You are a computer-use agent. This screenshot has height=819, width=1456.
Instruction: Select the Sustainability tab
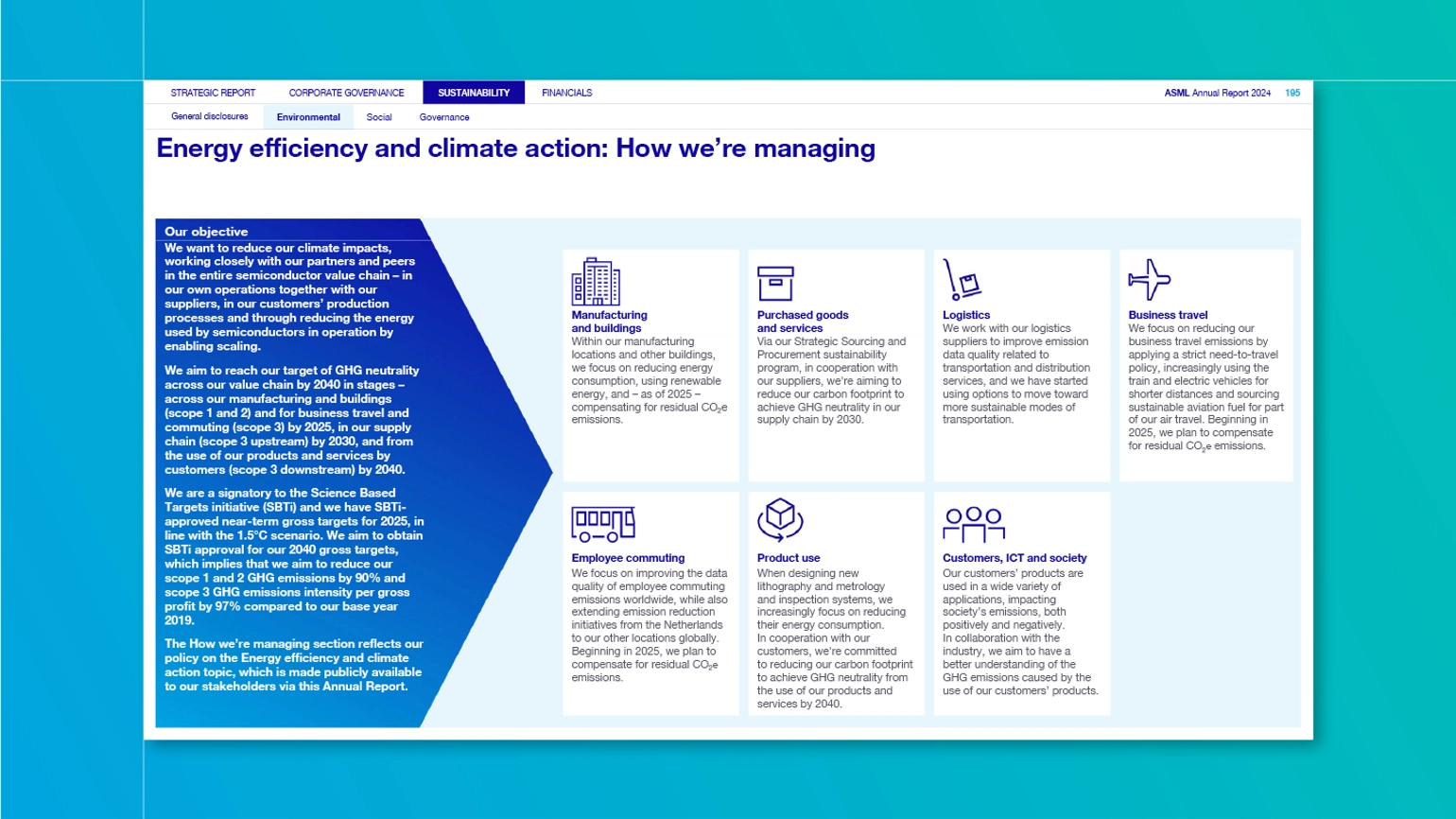pos(474,93)
